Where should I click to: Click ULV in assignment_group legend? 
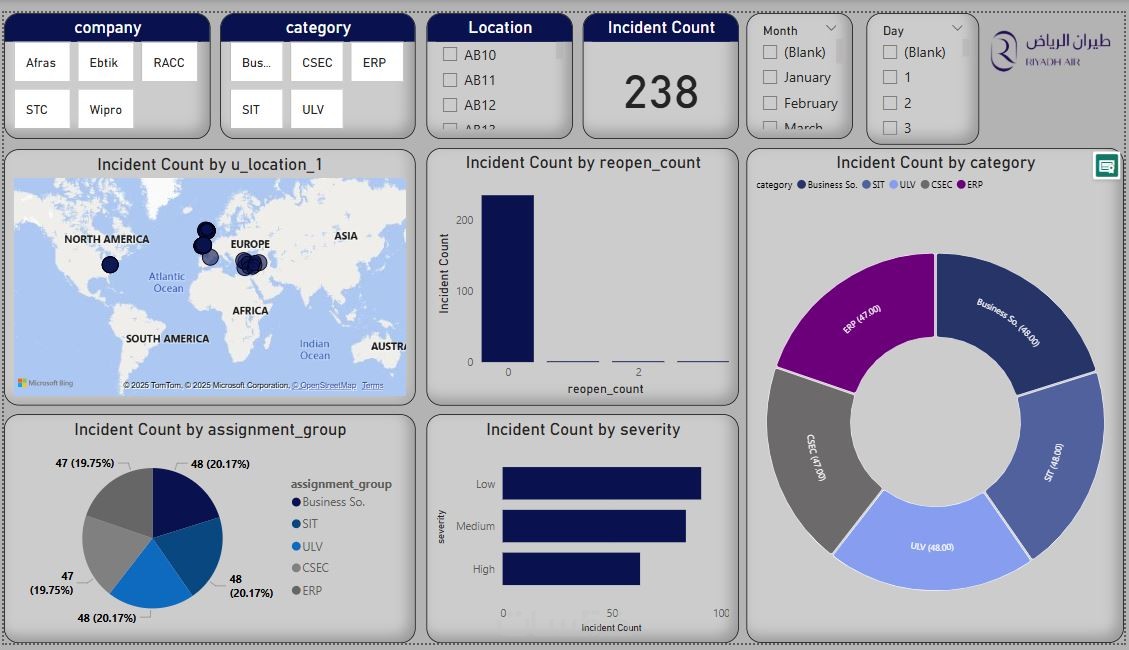point(307,546)
